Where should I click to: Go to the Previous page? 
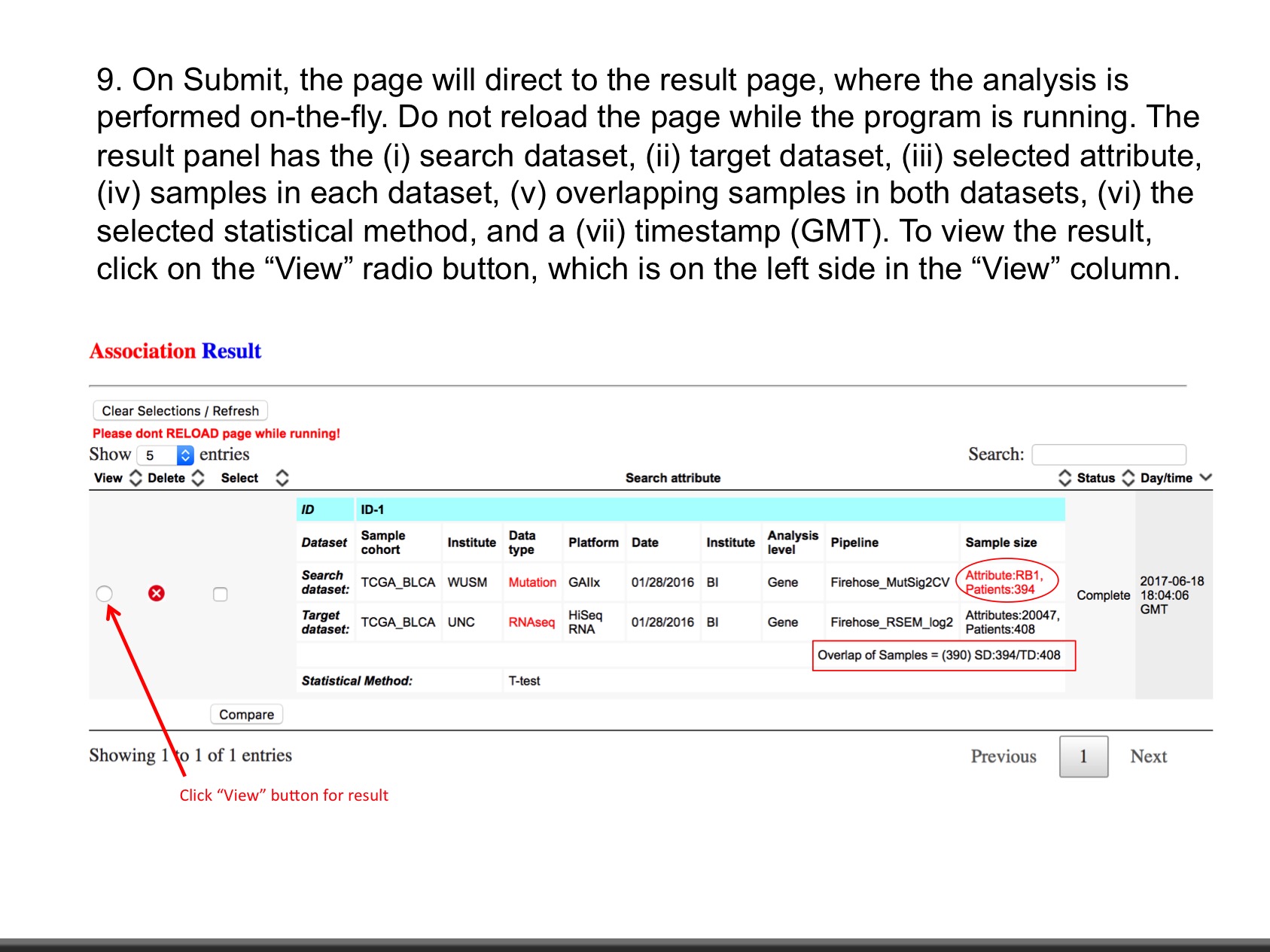click(x=1003, y=756)
